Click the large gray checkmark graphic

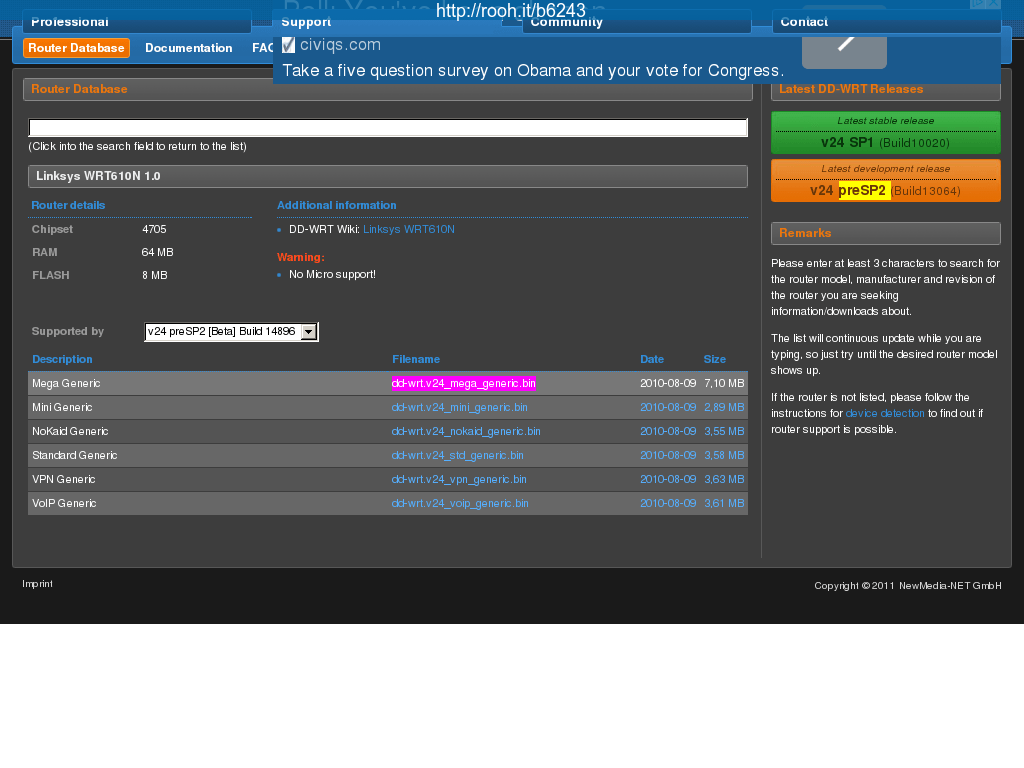(844, 42)
